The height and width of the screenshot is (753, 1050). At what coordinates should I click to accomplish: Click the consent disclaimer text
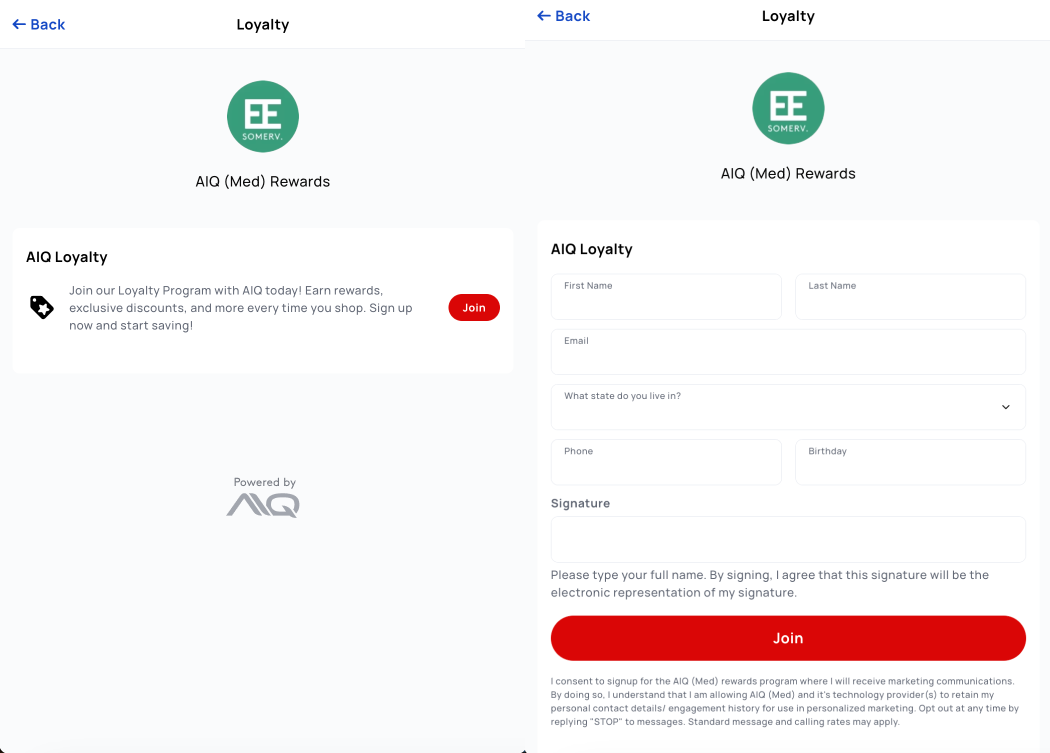[x=785, y=701]
